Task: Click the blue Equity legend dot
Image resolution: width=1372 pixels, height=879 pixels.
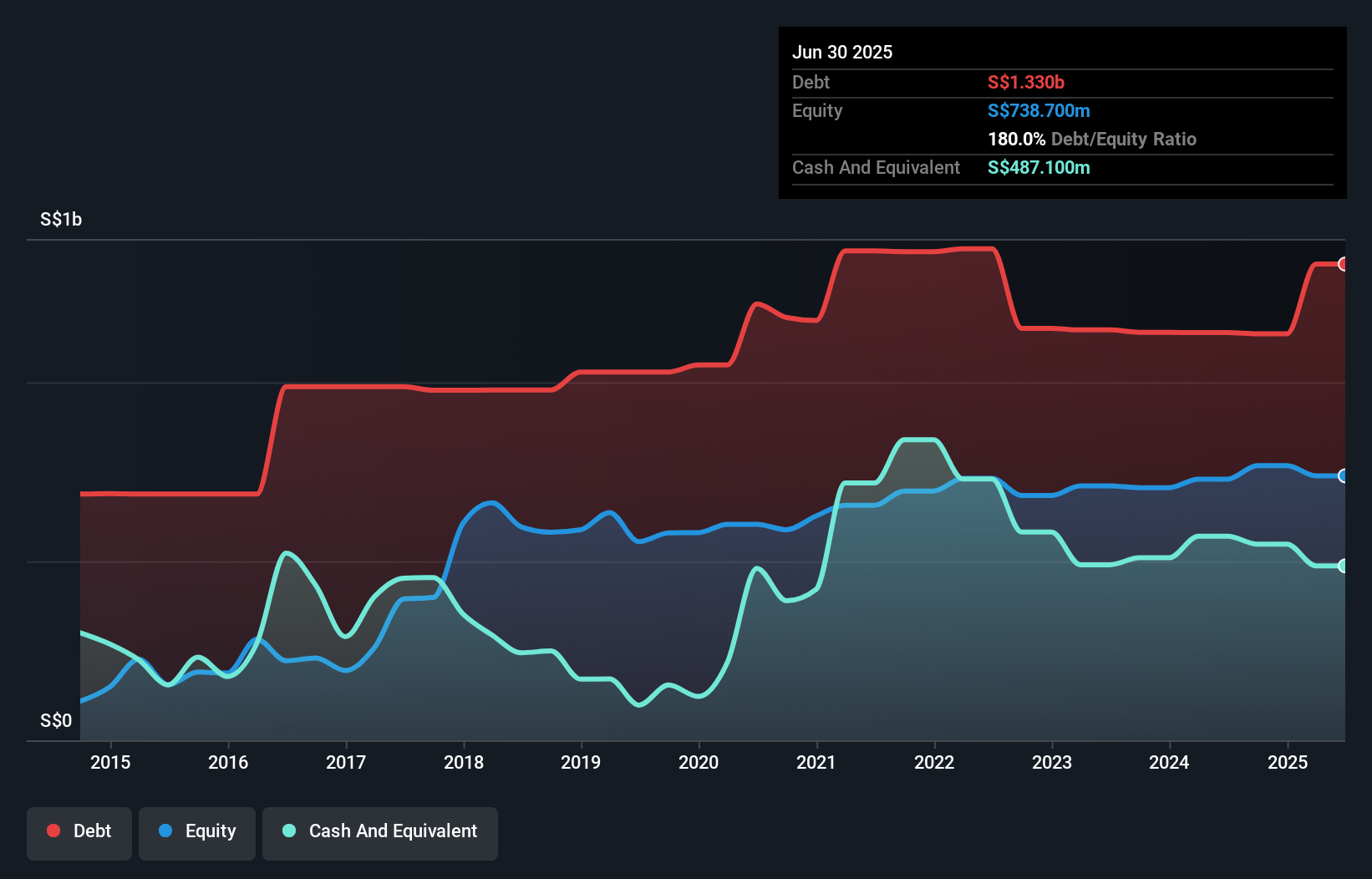Action: click(x=165, y=831)
